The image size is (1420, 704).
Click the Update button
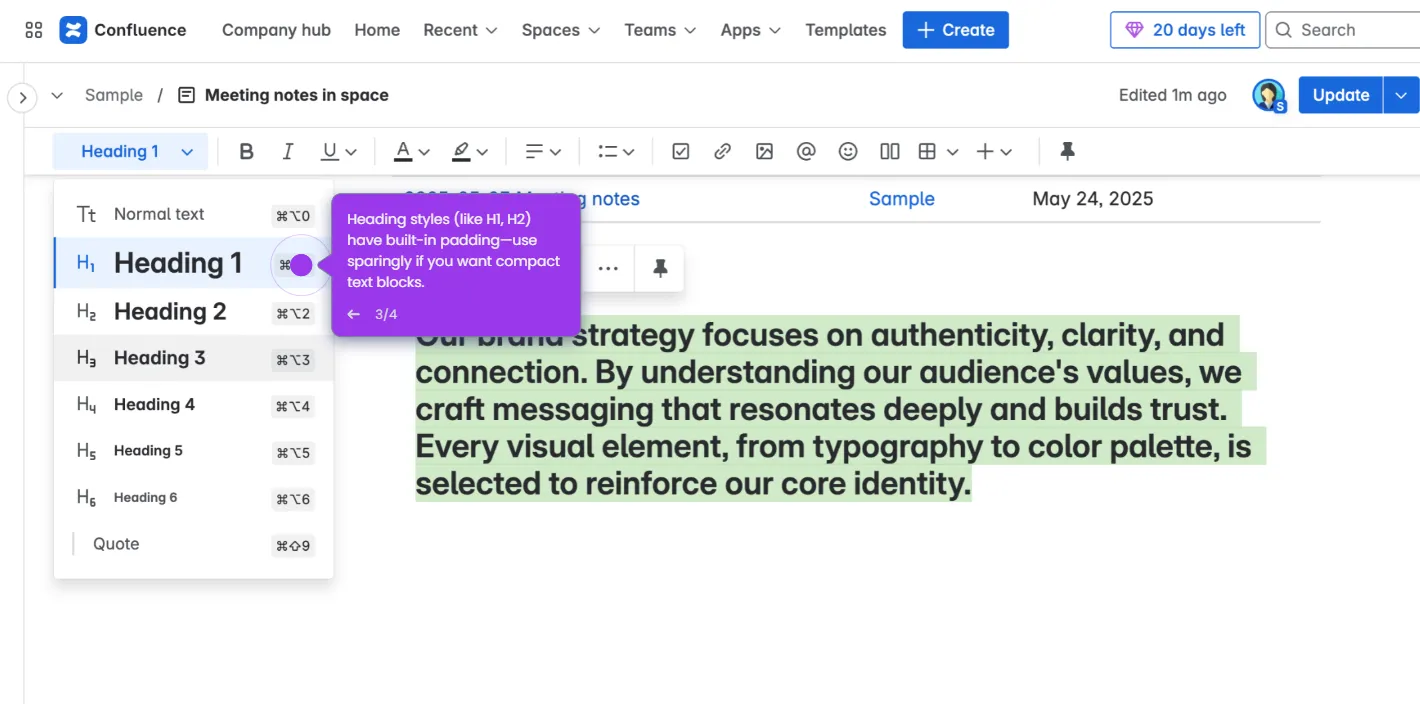tap(1341, 95)
